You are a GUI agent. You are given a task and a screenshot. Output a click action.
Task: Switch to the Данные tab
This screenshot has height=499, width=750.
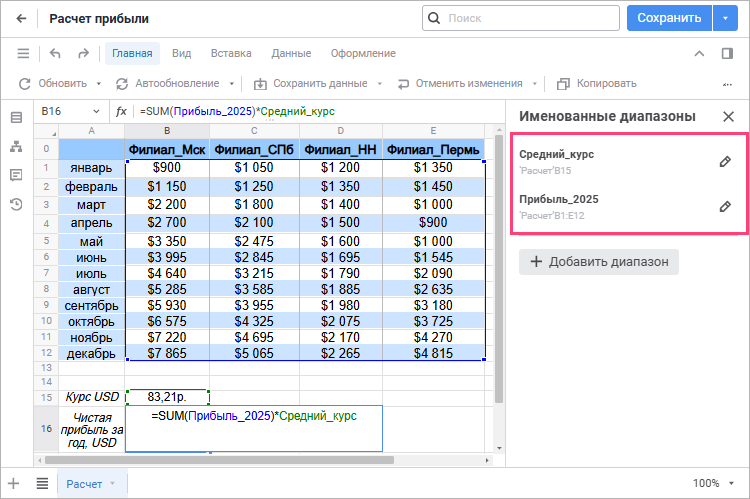click(x=291, y=53)
